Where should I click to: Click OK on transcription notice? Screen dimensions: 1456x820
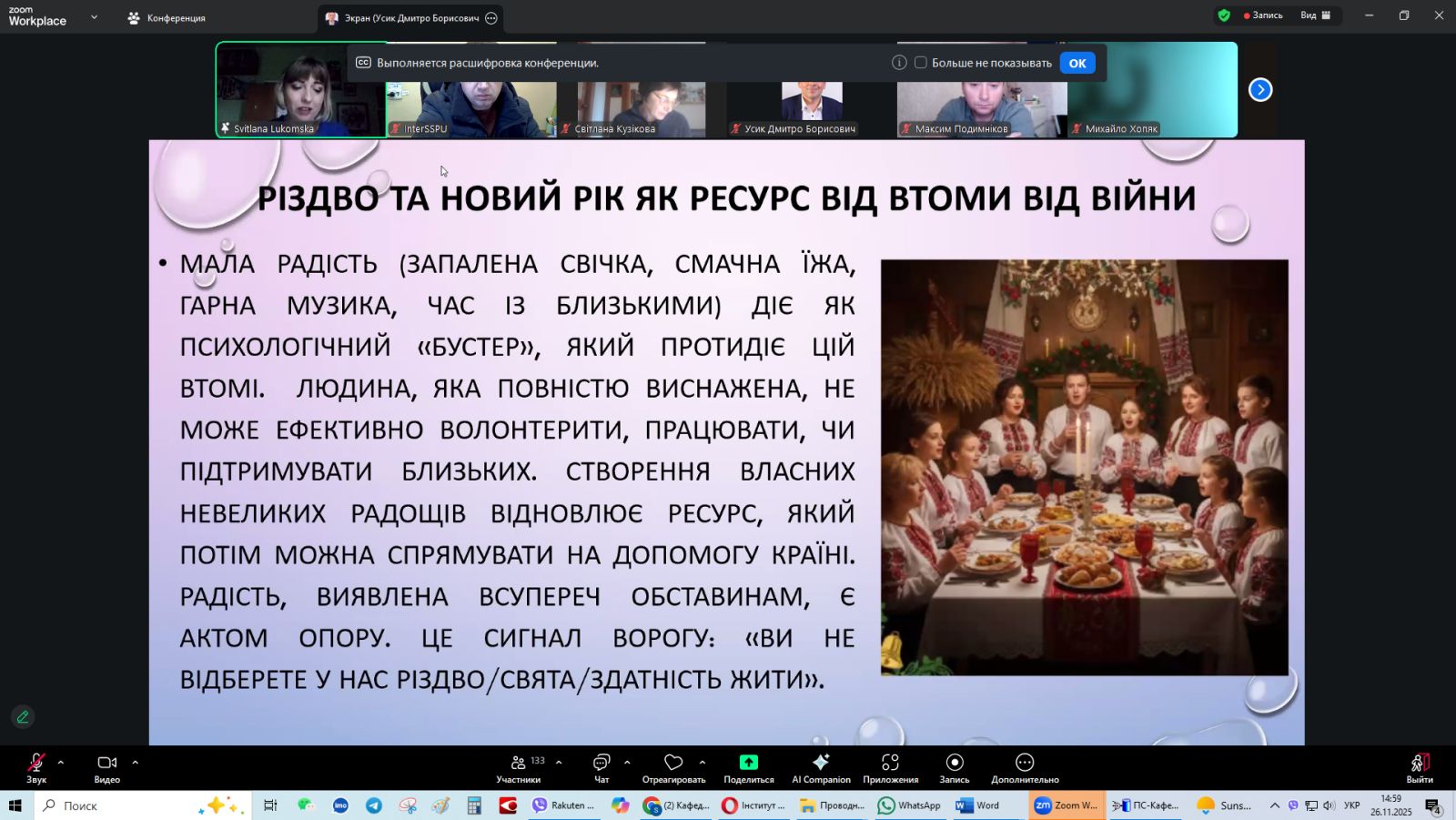(x=1077, y=63)
